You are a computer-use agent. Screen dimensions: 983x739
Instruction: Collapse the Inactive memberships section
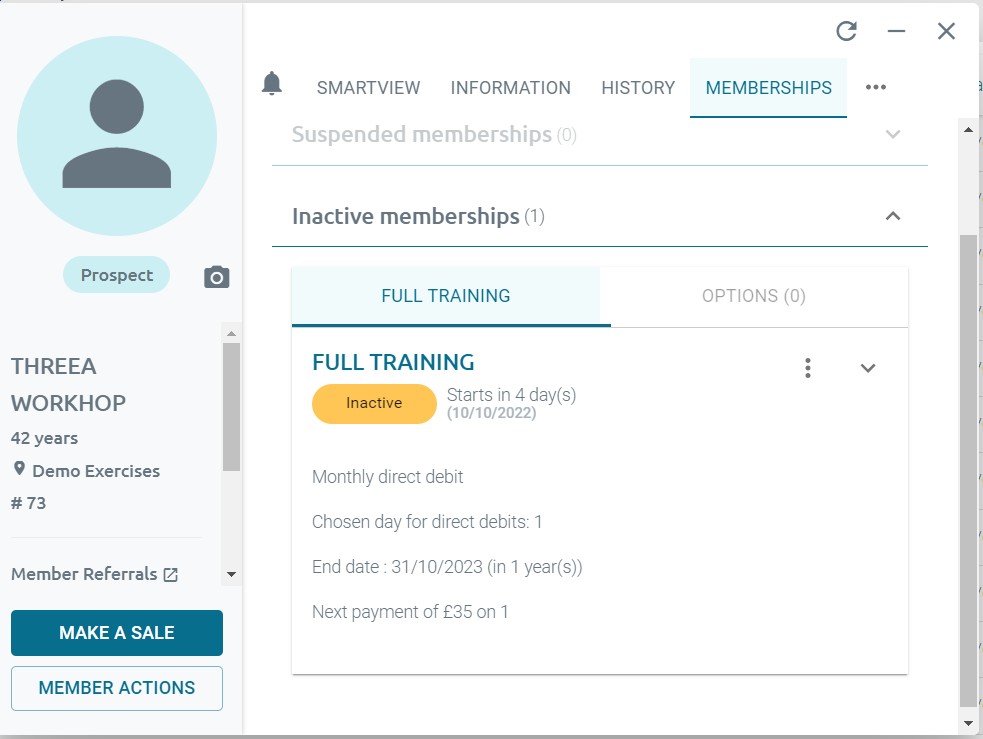coord(893,216)
